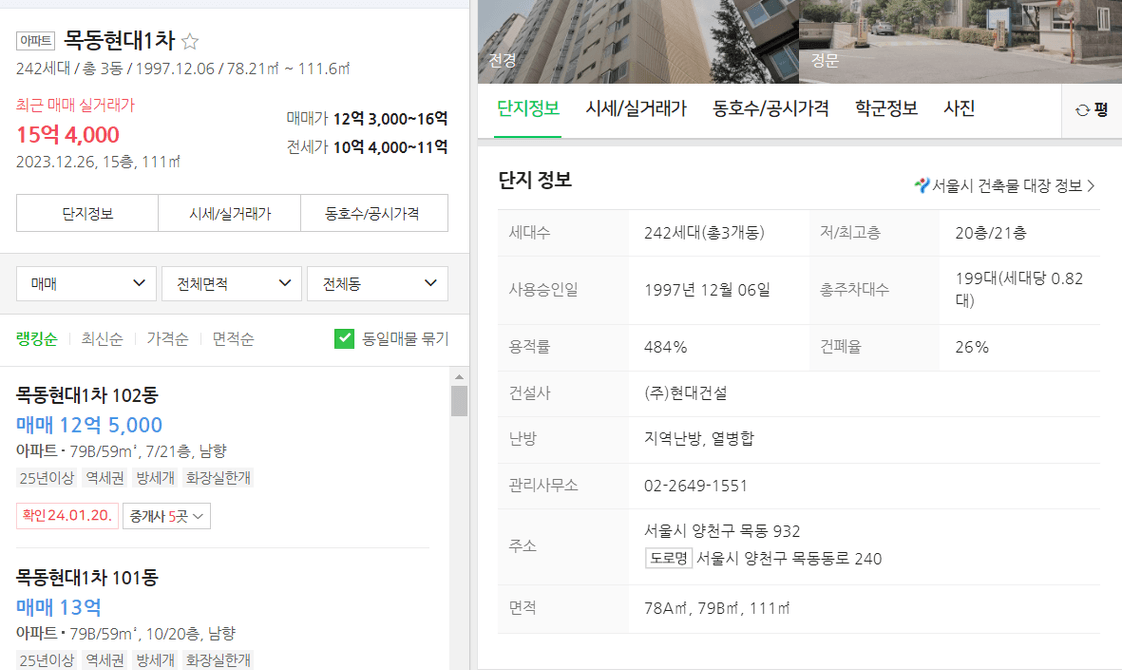Click the 아파트 category badge beside the title

(35, 41)
